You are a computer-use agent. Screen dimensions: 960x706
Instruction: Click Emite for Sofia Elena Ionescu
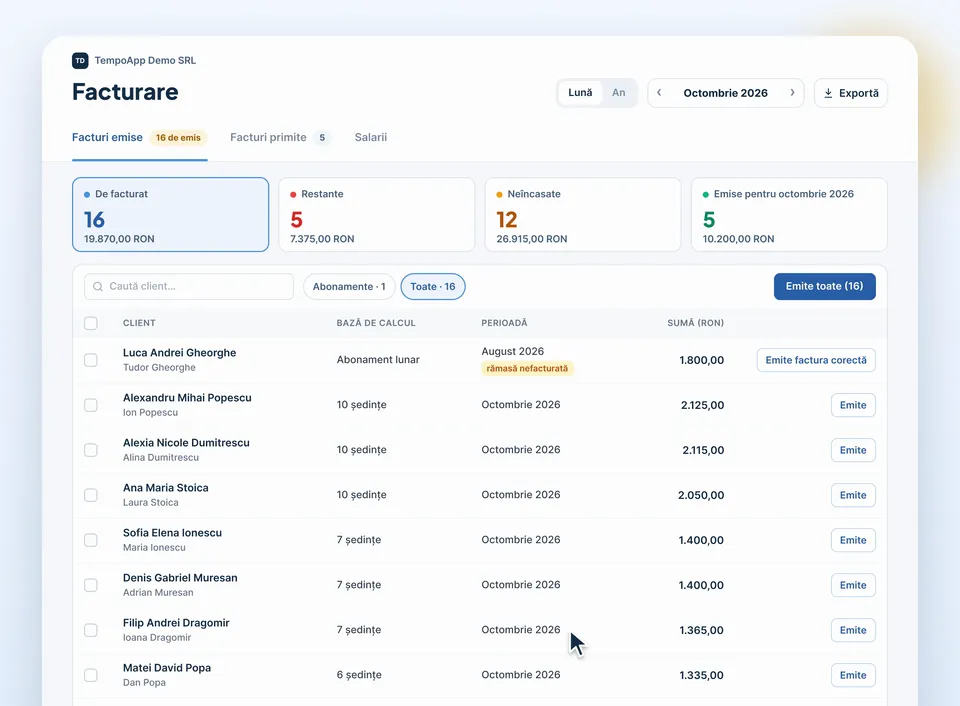point(853,540)
